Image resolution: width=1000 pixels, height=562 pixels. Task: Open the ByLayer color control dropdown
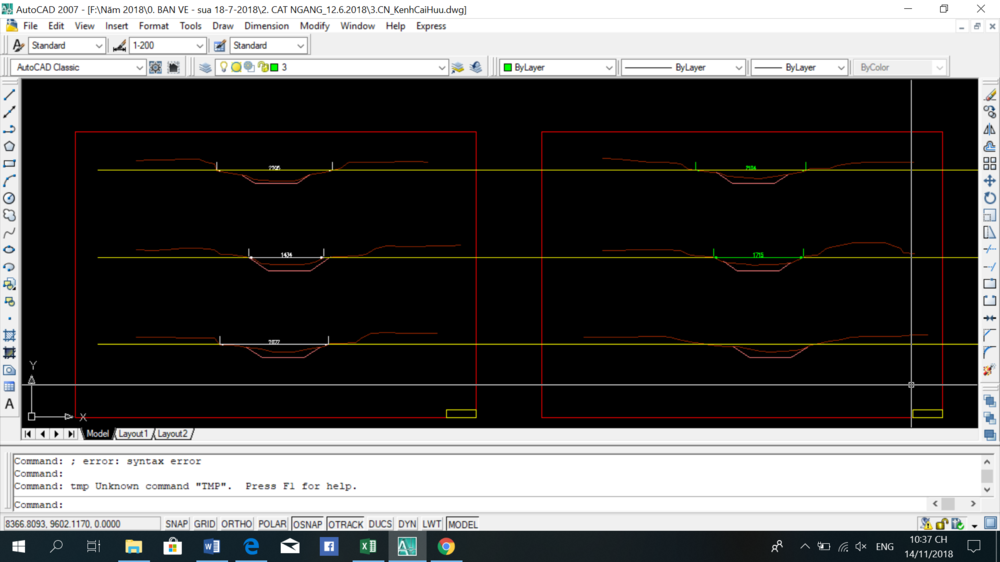coord(609,68)
